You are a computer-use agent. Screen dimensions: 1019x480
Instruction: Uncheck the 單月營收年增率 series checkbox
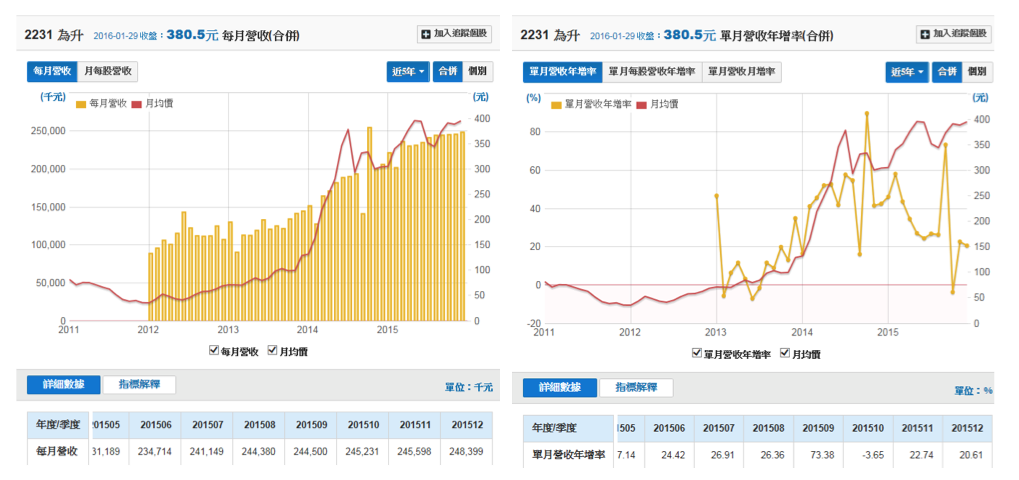(697, 353)
